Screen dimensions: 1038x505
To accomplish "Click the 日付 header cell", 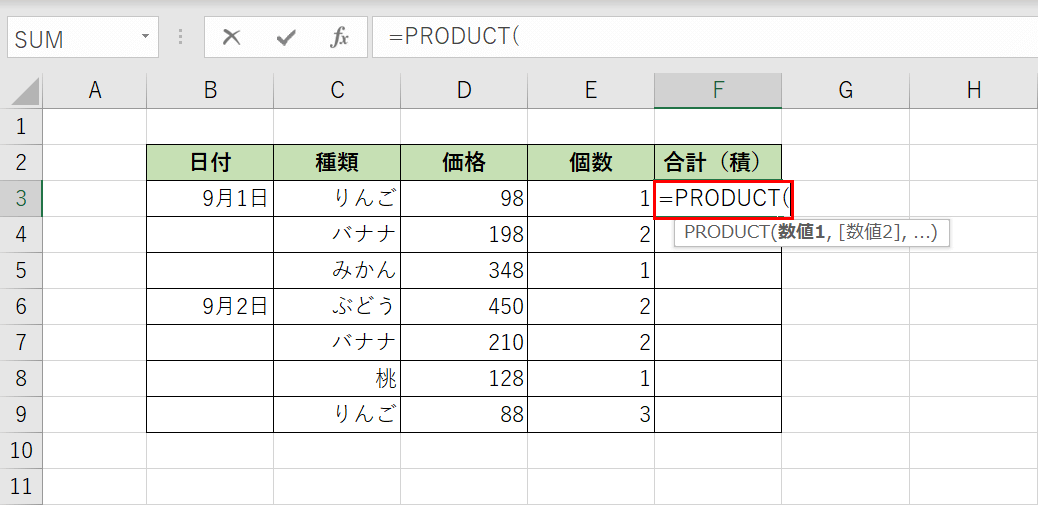I will 210,162.
